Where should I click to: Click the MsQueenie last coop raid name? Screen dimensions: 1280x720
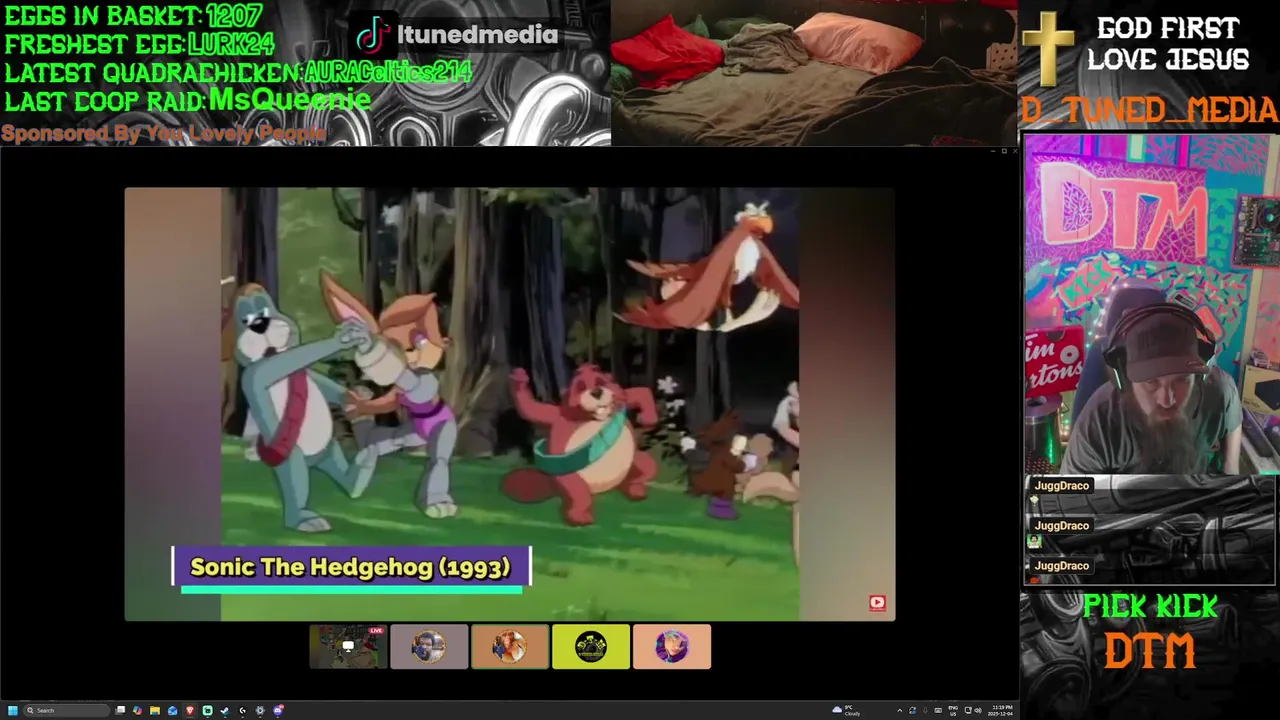point(289,99)
